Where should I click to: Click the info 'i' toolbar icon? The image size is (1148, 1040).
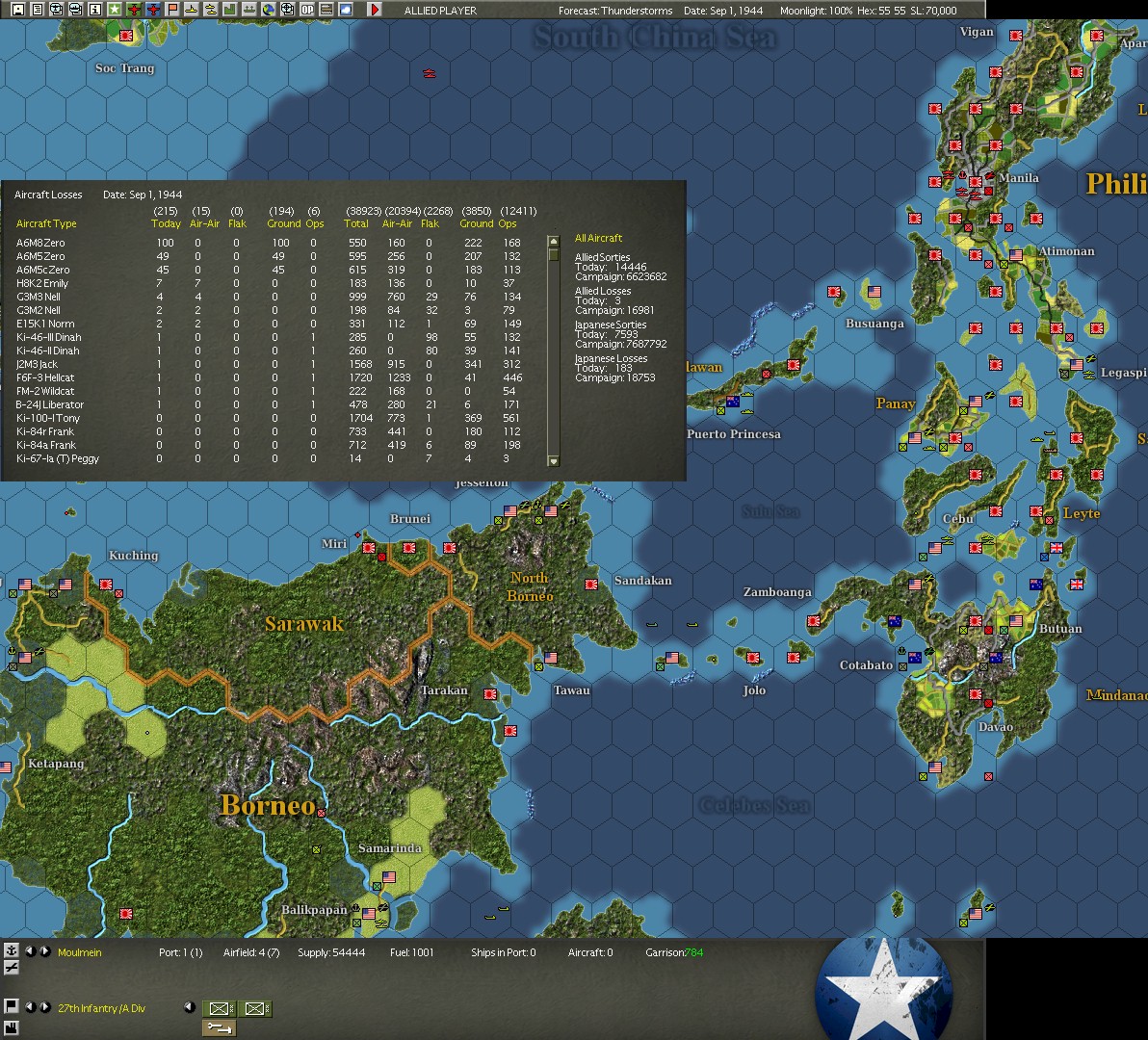coord(95,10)
